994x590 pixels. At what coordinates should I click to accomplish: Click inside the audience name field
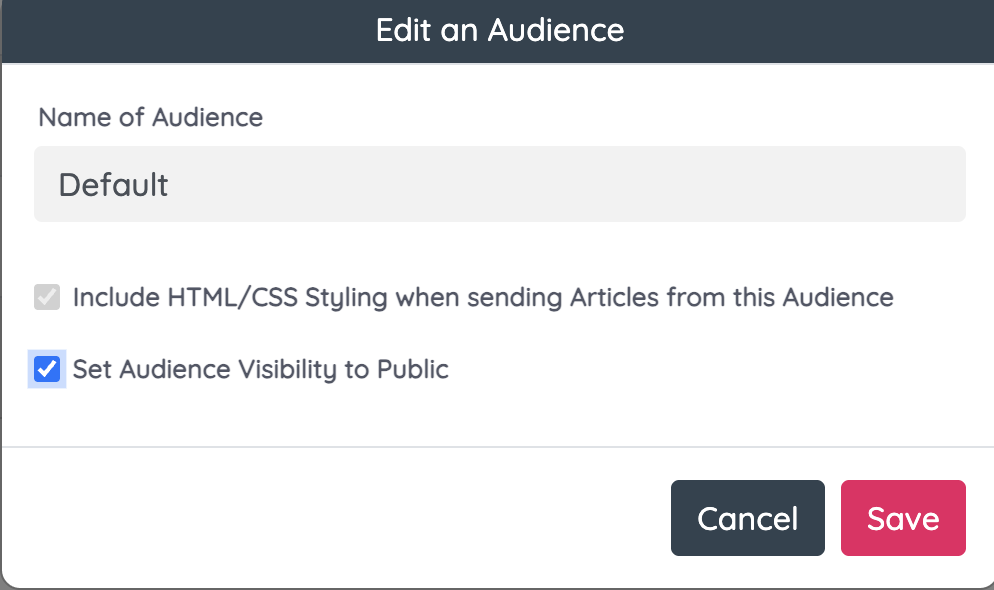tap(400, 184)
